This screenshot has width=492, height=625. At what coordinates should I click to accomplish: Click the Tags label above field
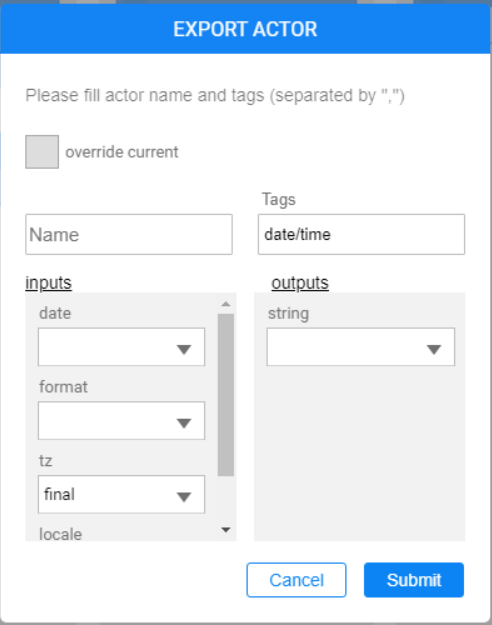tap(279, 199)
